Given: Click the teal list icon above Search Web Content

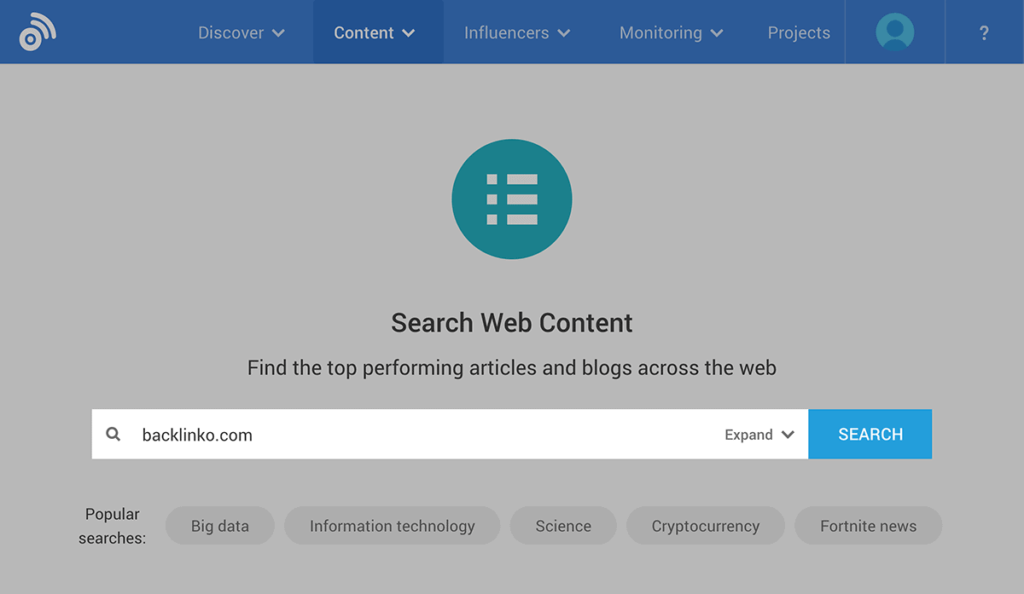Looking at the screenshot, I should [511, 198].
